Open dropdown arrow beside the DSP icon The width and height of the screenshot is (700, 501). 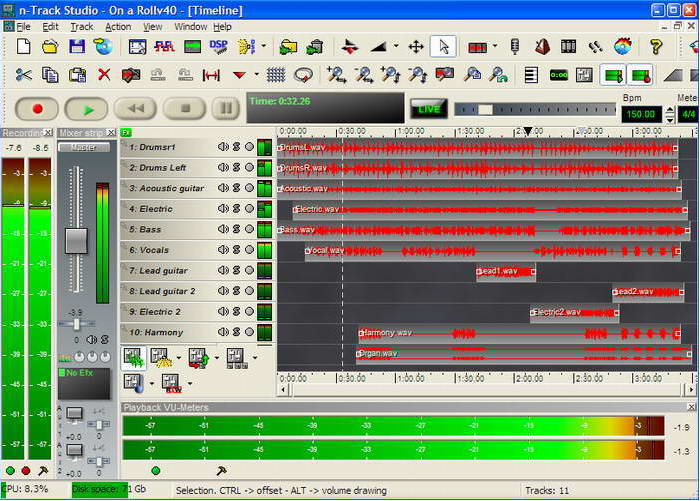pyautogui.click(x=263, y=46)
